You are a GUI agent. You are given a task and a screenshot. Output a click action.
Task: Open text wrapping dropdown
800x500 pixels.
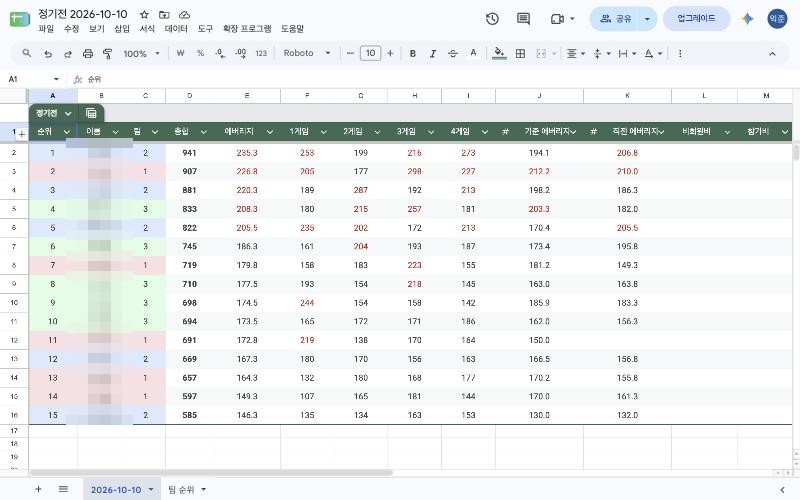[627, 54]
